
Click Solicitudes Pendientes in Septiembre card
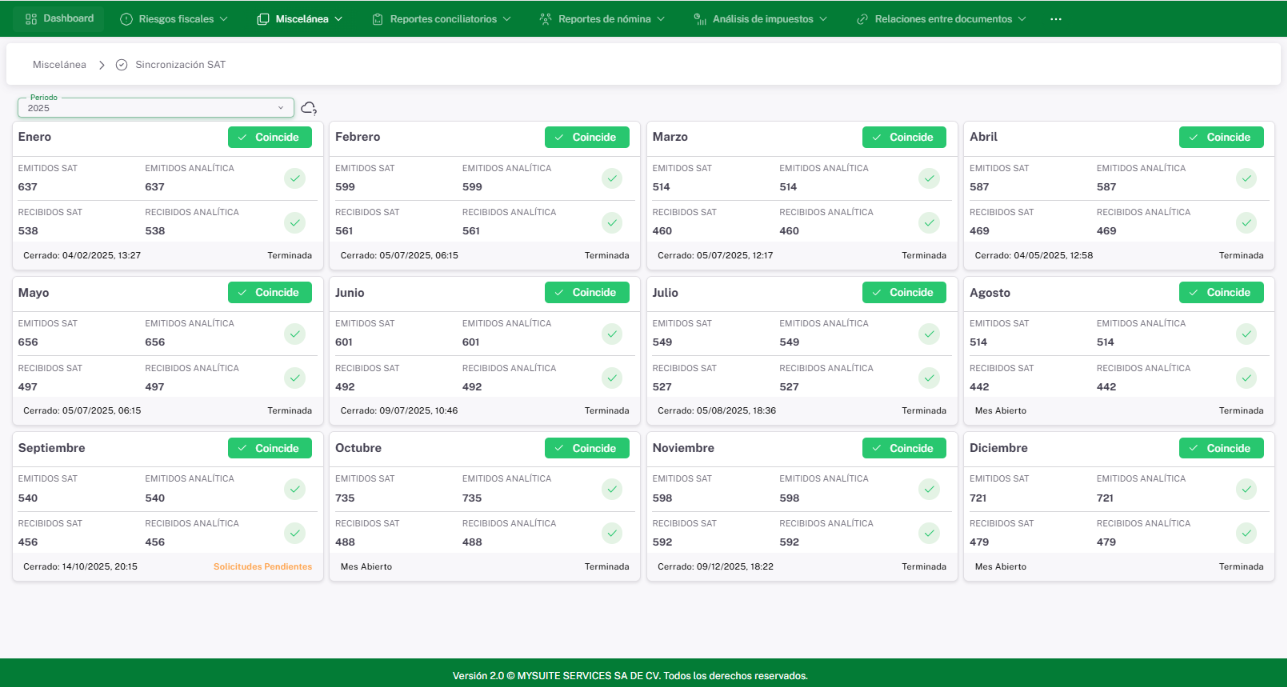(x=262, y=567)
